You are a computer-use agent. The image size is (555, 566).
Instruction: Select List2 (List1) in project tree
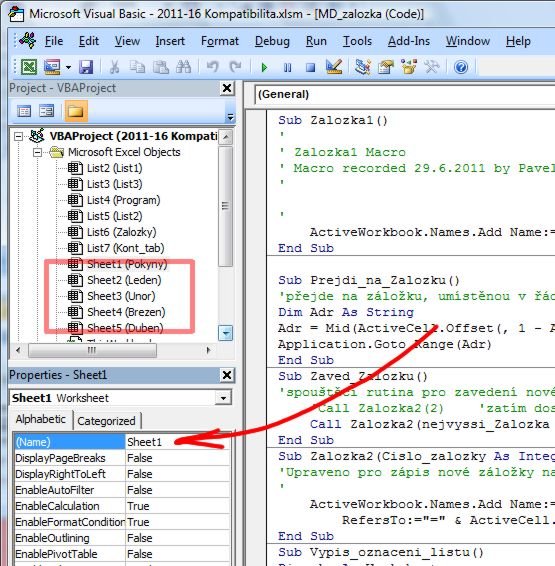tap(115, 168)
